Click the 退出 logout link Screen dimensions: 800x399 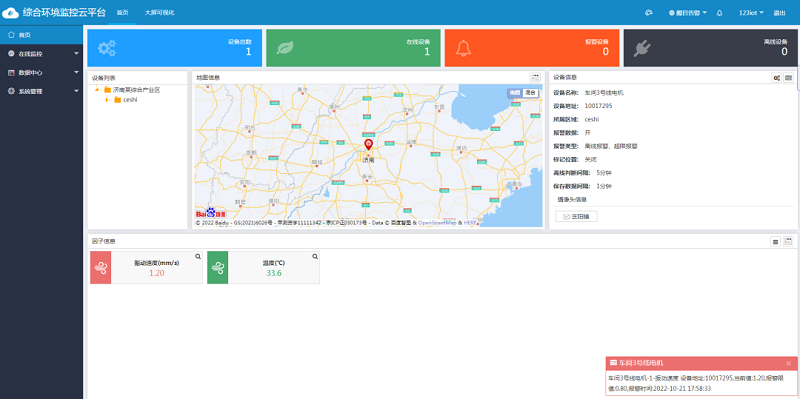[x=779, y=13]
